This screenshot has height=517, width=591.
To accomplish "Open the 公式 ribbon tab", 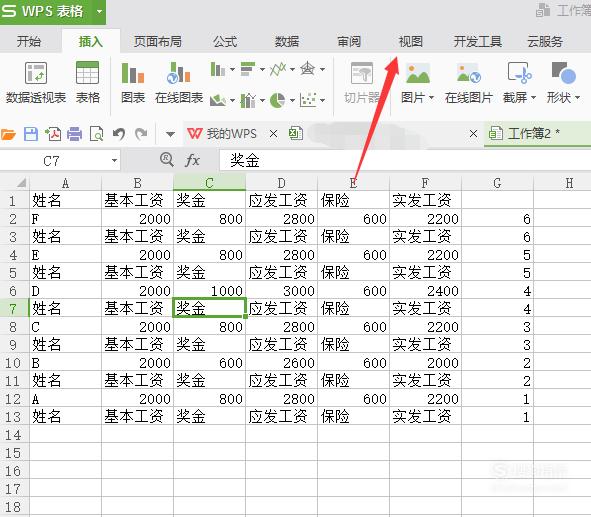I will [225, 41].
